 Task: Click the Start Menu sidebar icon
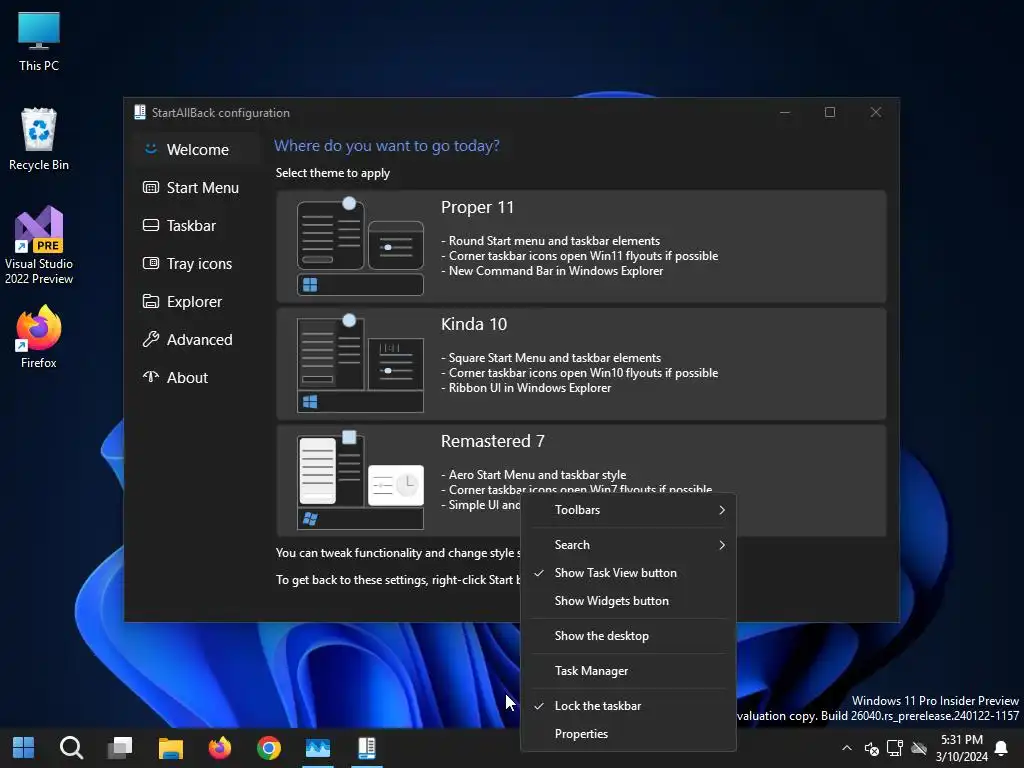click(x=151, y=187)
